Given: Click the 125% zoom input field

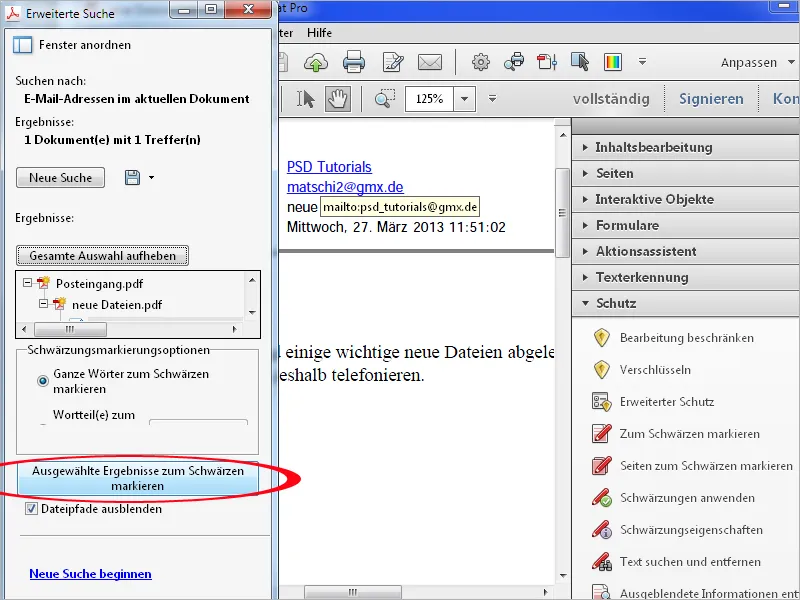Looking at the screenshot, I should point(429,98).
